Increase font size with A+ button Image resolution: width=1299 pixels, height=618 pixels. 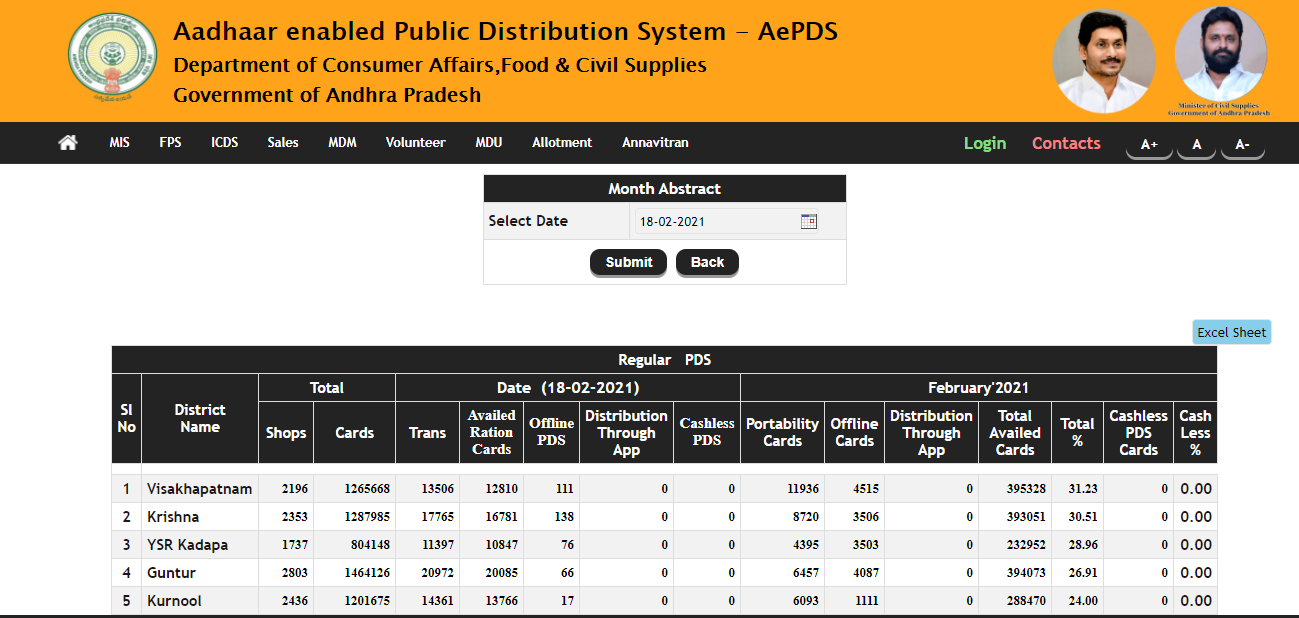[x=1149, y=145]
